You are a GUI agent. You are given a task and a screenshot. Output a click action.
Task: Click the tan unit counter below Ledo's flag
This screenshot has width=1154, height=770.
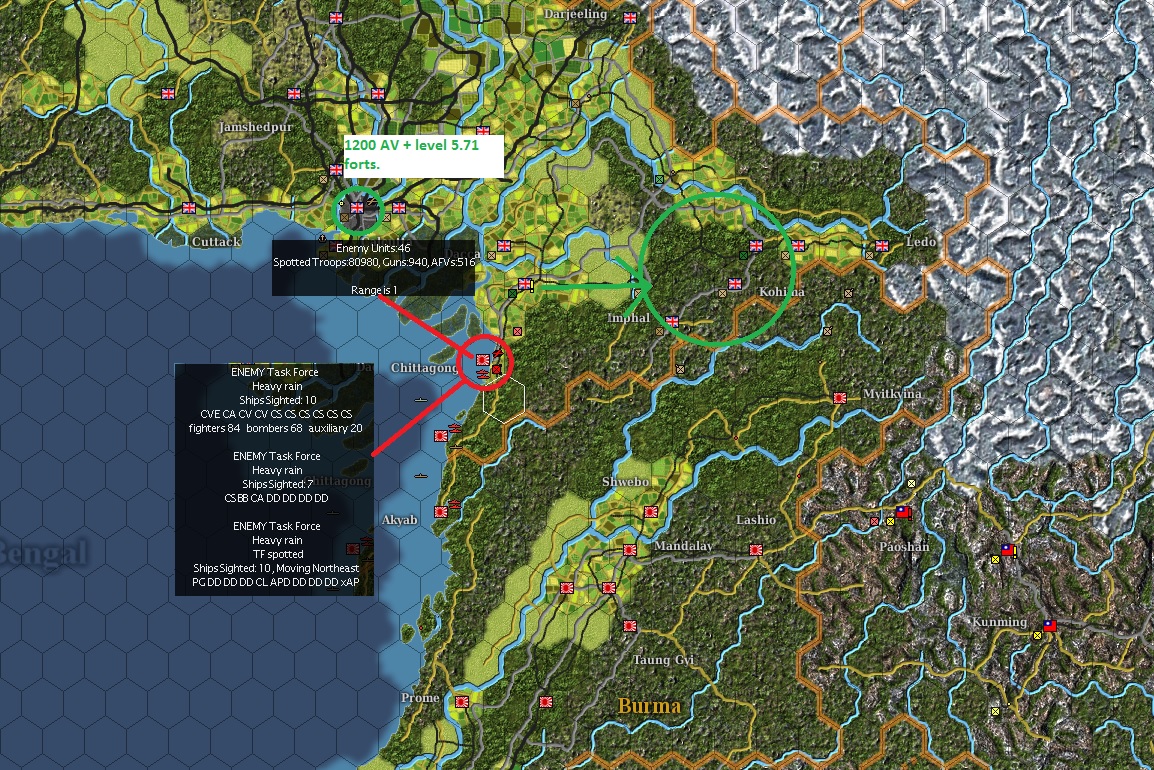870,255
